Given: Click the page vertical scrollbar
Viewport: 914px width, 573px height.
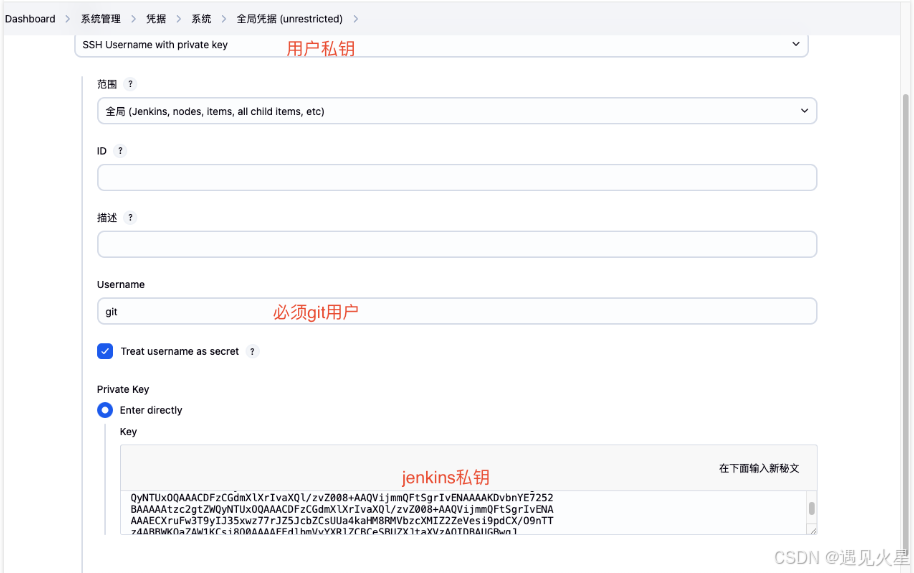Looking at the screenshot, I should point(905,326).
